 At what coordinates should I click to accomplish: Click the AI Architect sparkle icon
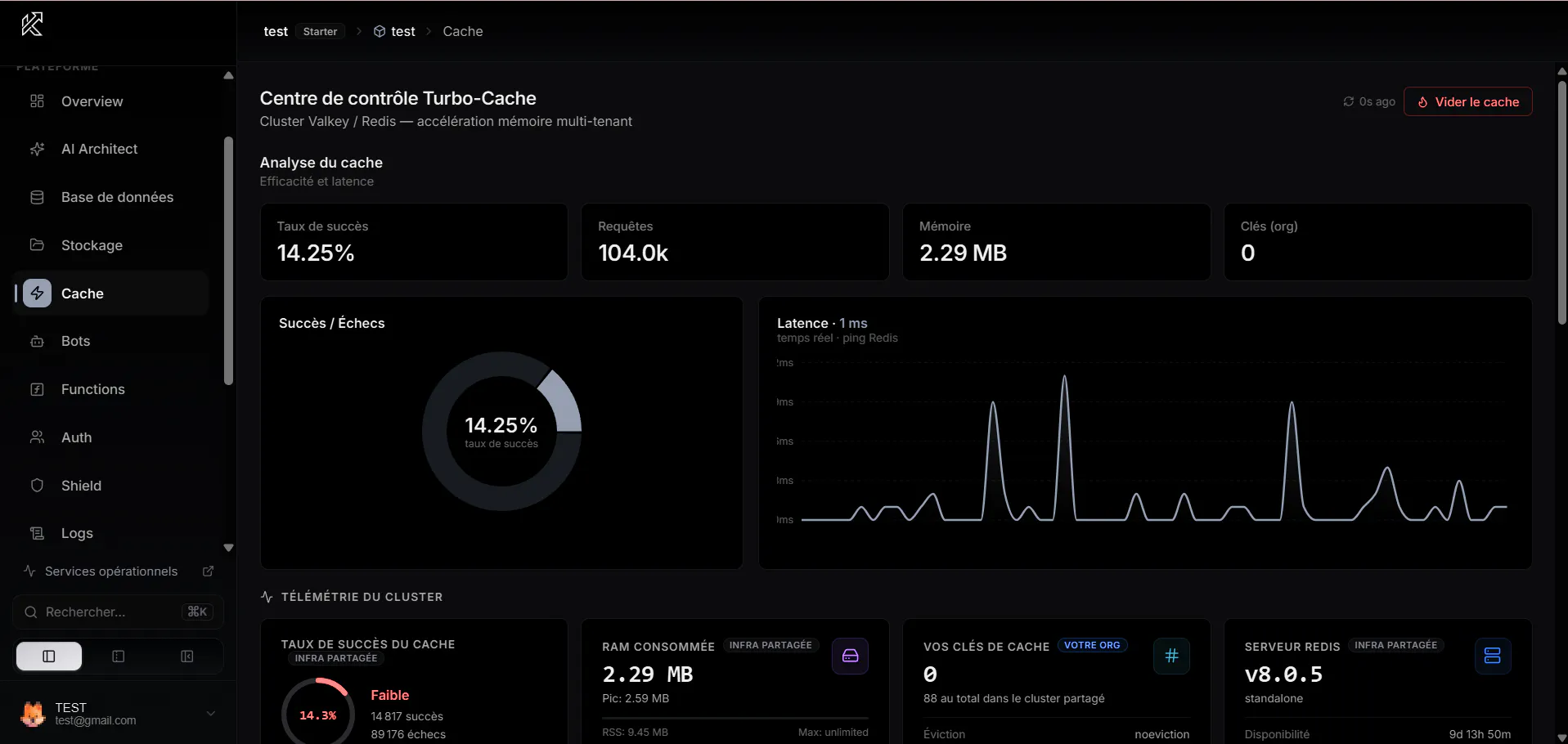point(37,149)
